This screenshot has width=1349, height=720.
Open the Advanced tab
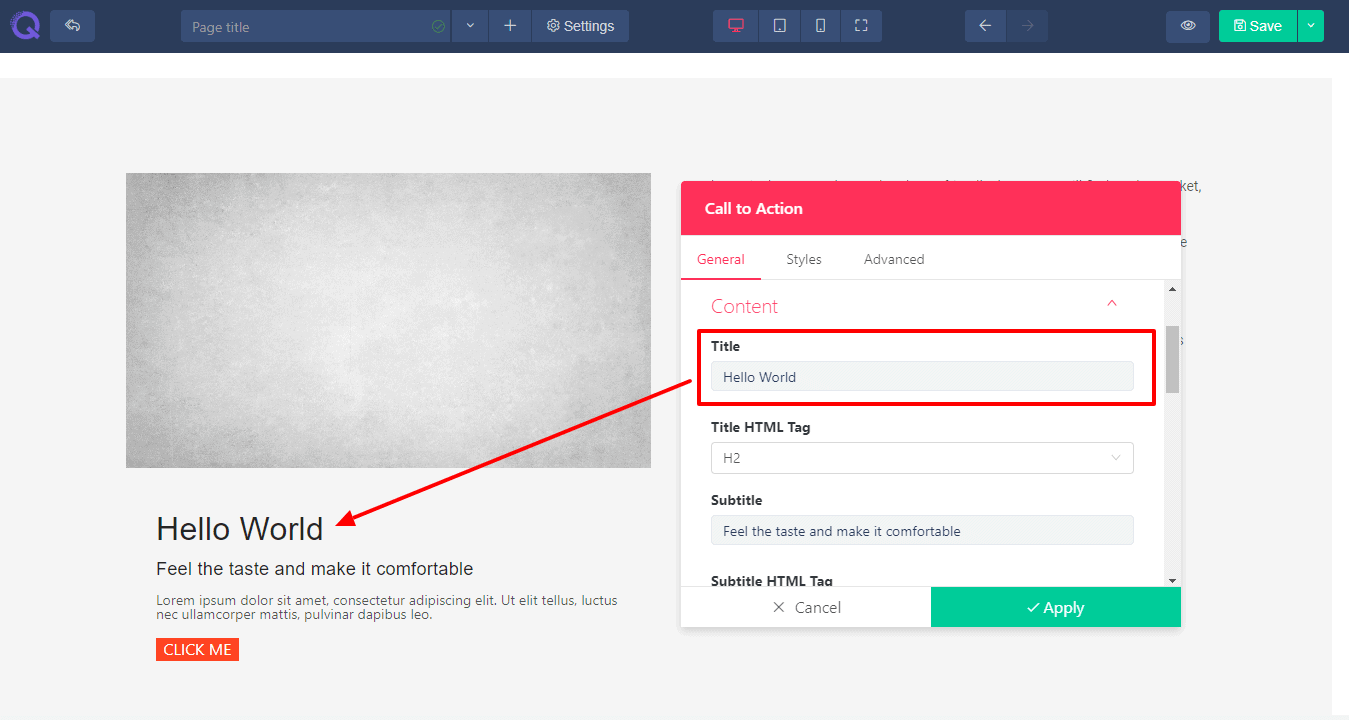coord(893,259)
